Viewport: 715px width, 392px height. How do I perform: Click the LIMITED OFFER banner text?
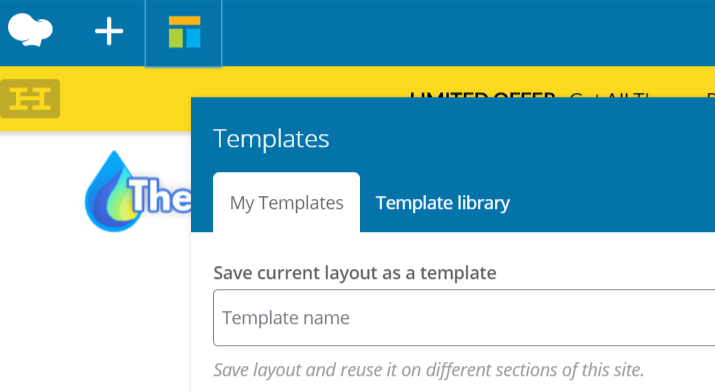tap(482, 94)
